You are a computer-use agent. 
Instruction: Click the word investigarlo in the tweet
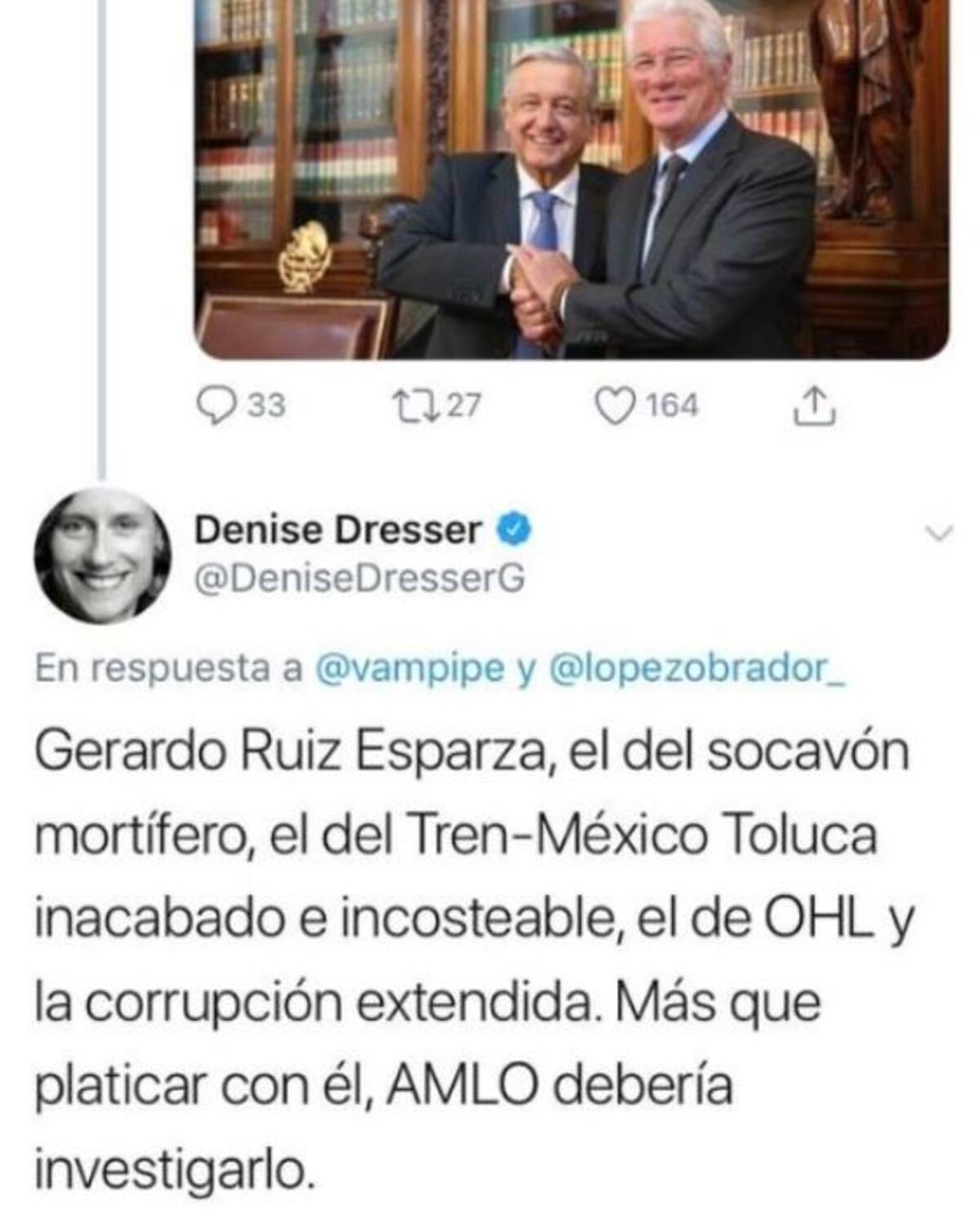tap(174, 1171)
